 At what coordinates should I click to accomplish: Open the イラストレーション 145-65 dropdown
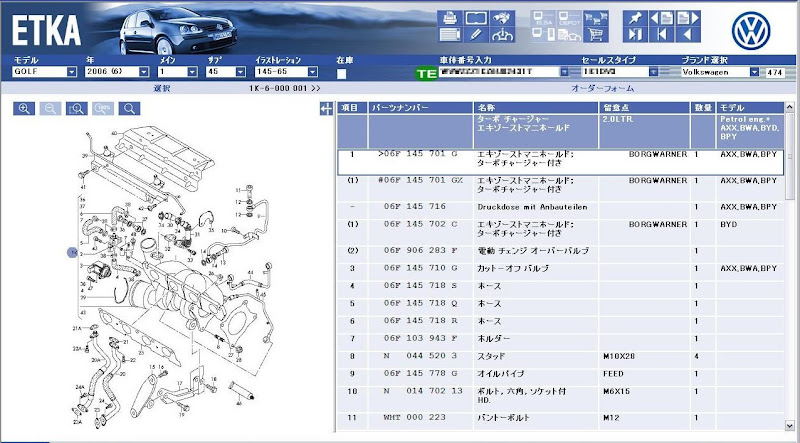[x=313, y=72]
